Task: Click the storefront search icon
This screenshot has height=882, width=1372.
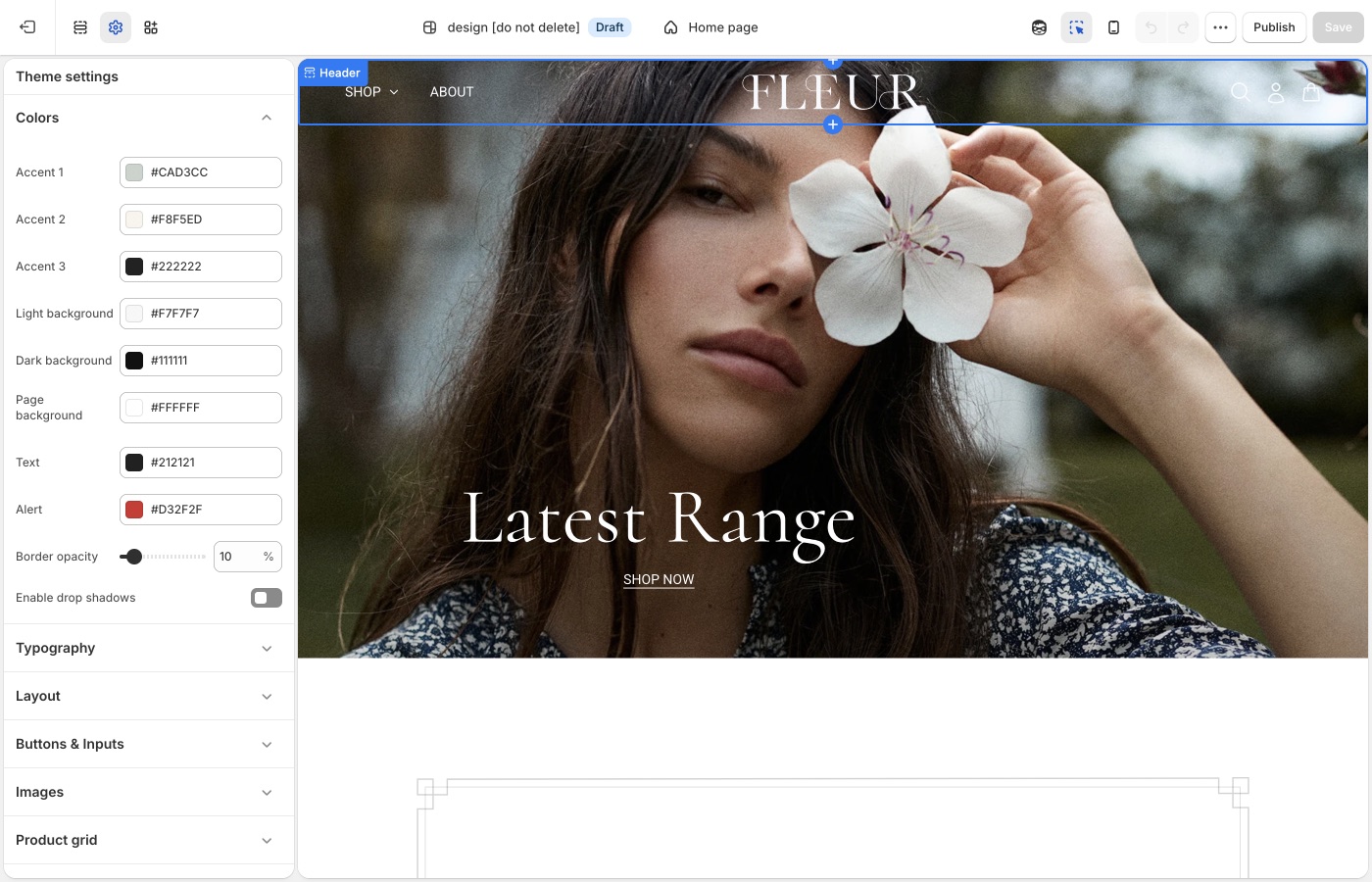Action: tap(1240, 92)
